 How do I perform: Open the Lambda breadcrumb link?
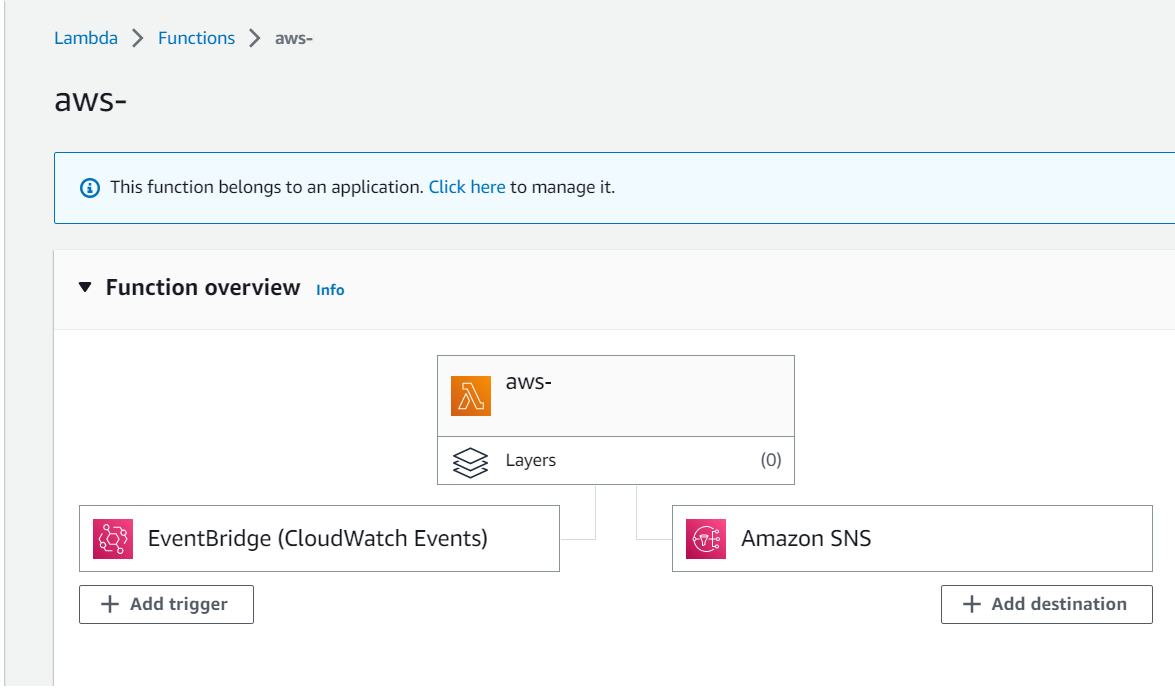click(x=85, y=38)
